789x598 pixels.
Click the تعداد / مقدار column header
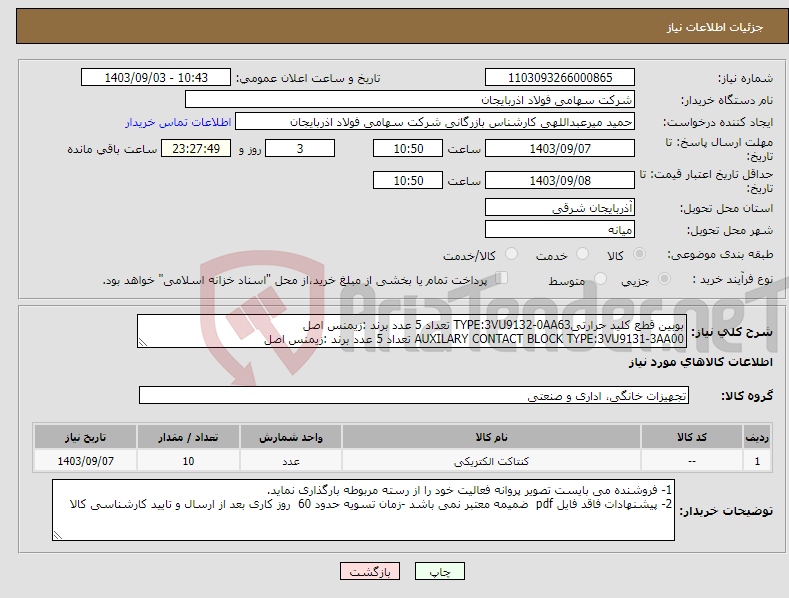pos(188,437)
